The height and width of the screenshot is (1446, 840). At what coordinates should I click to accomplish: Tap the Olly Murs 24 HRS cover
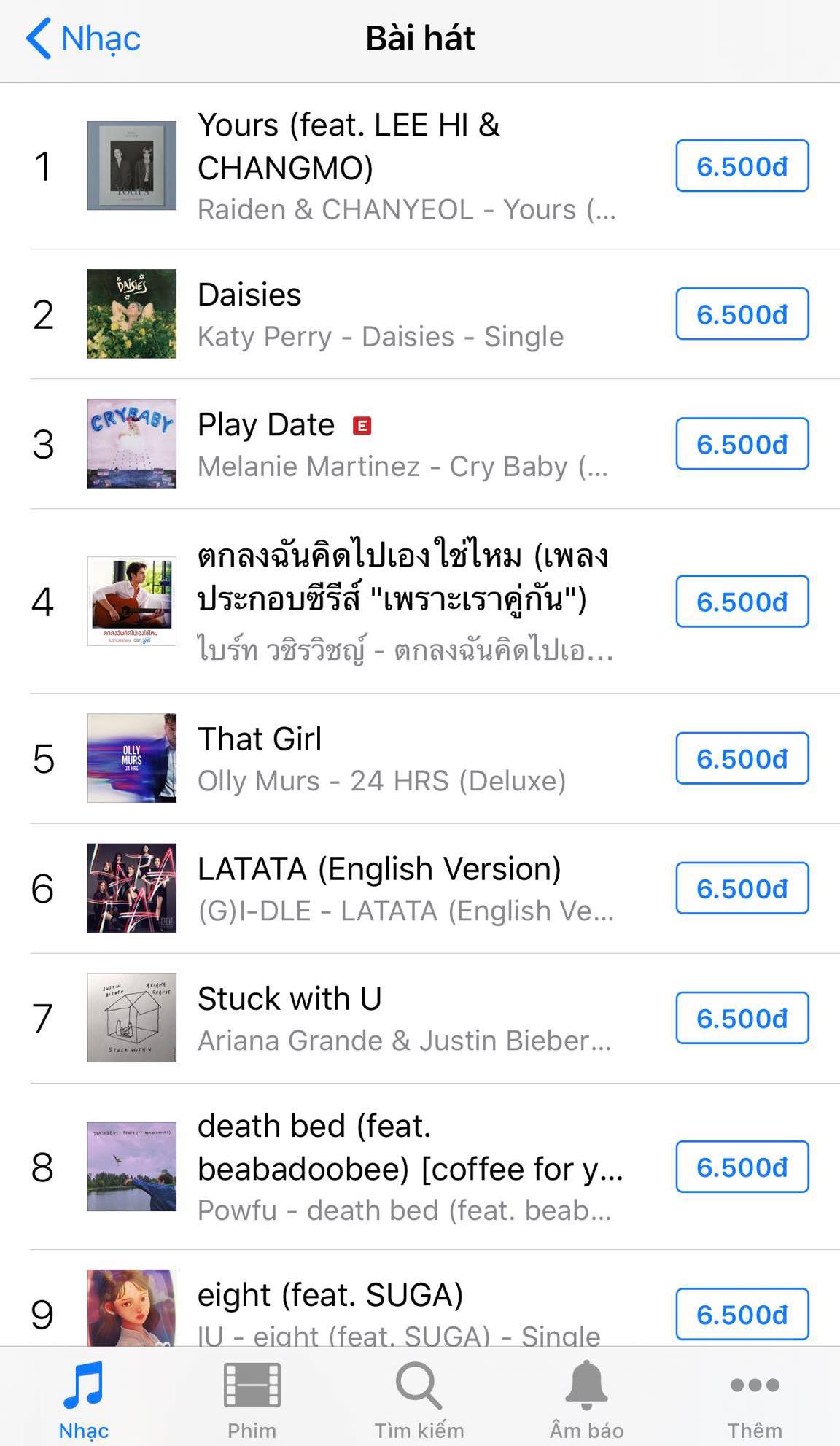point(132,758)
